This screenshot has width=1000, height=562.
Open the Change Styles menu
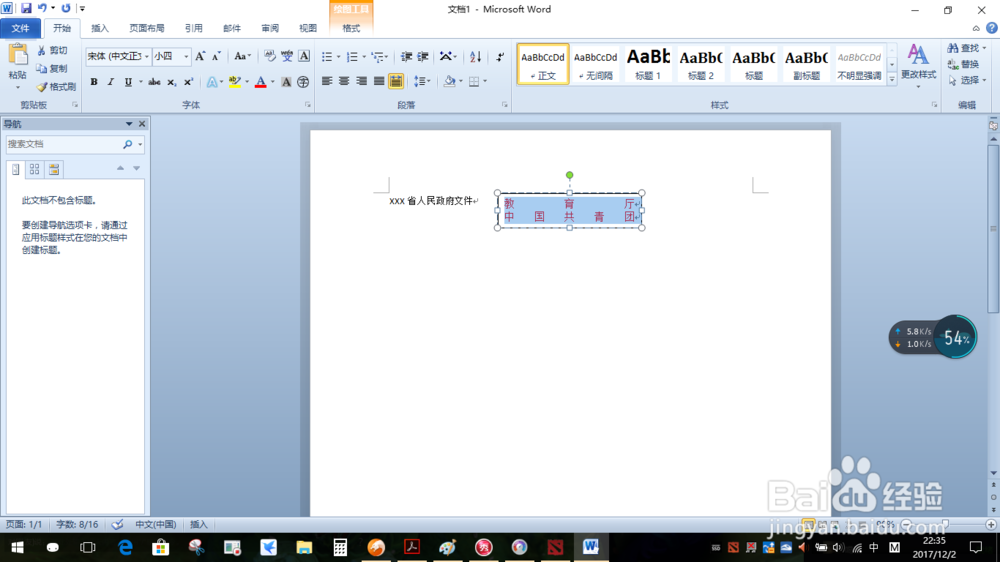click(918, 64)
